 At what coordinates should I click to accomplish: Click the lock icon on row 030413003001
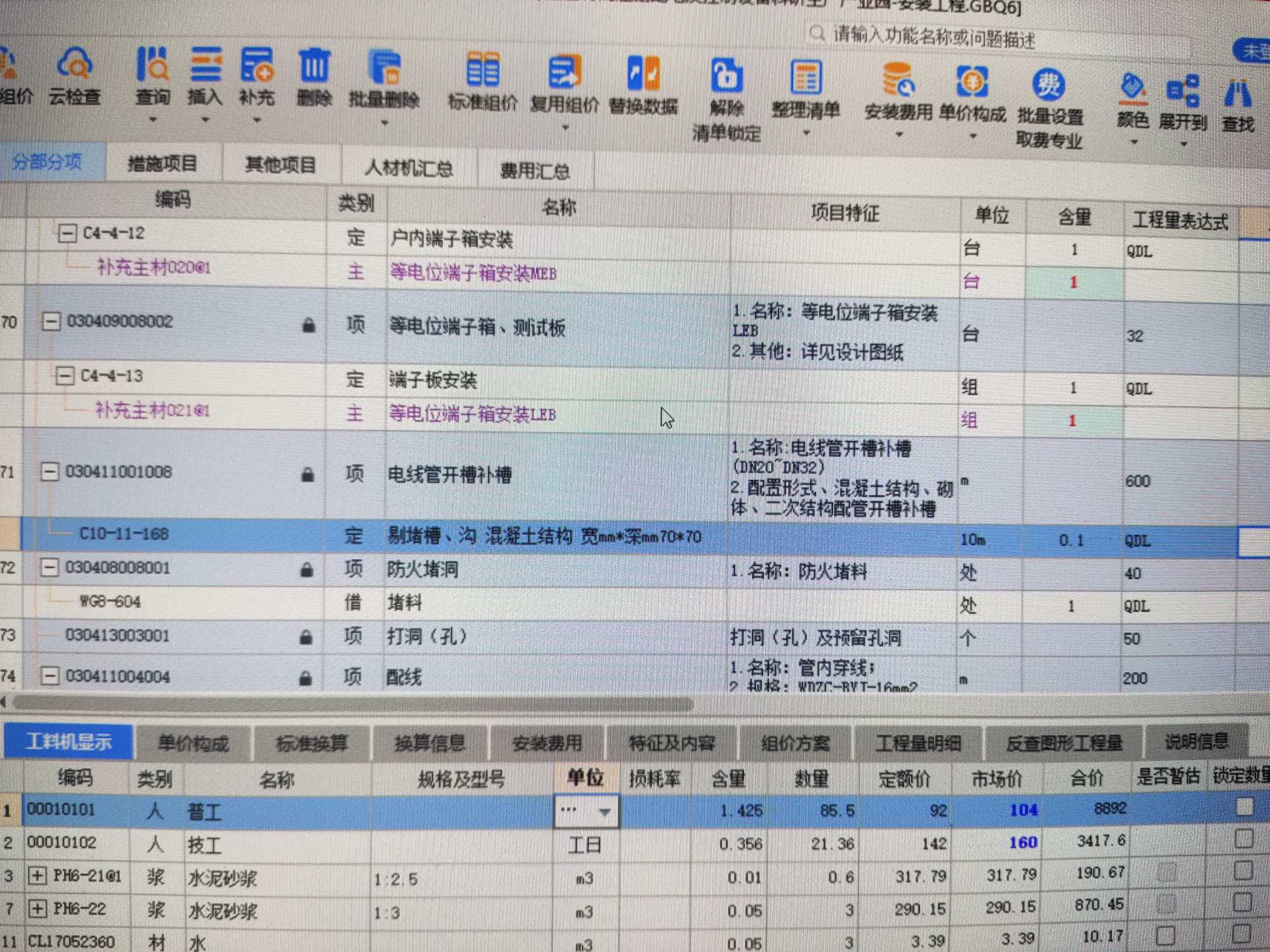coord(305,637)
